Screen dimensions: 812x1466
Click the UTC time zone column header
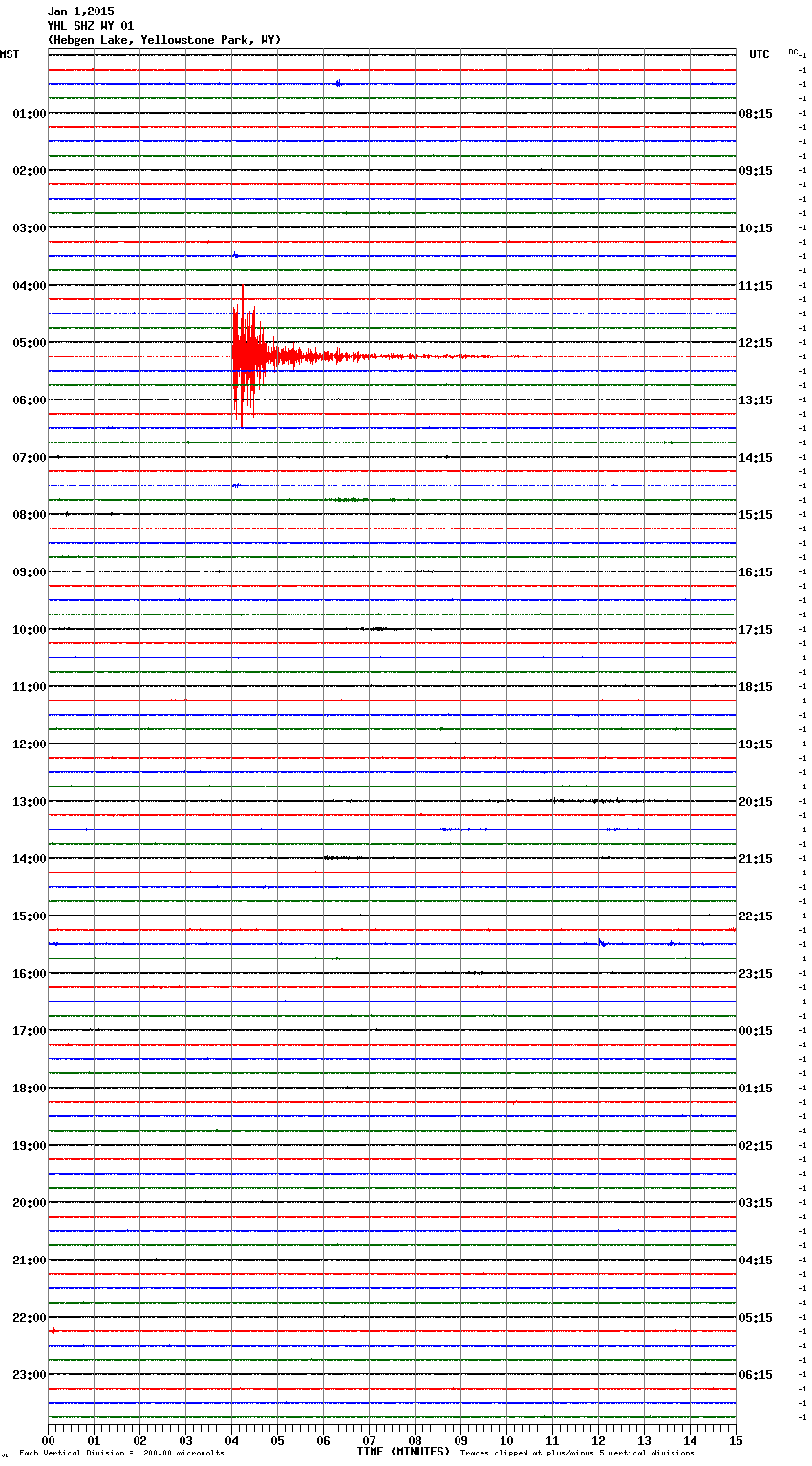[x=759, y=54]
